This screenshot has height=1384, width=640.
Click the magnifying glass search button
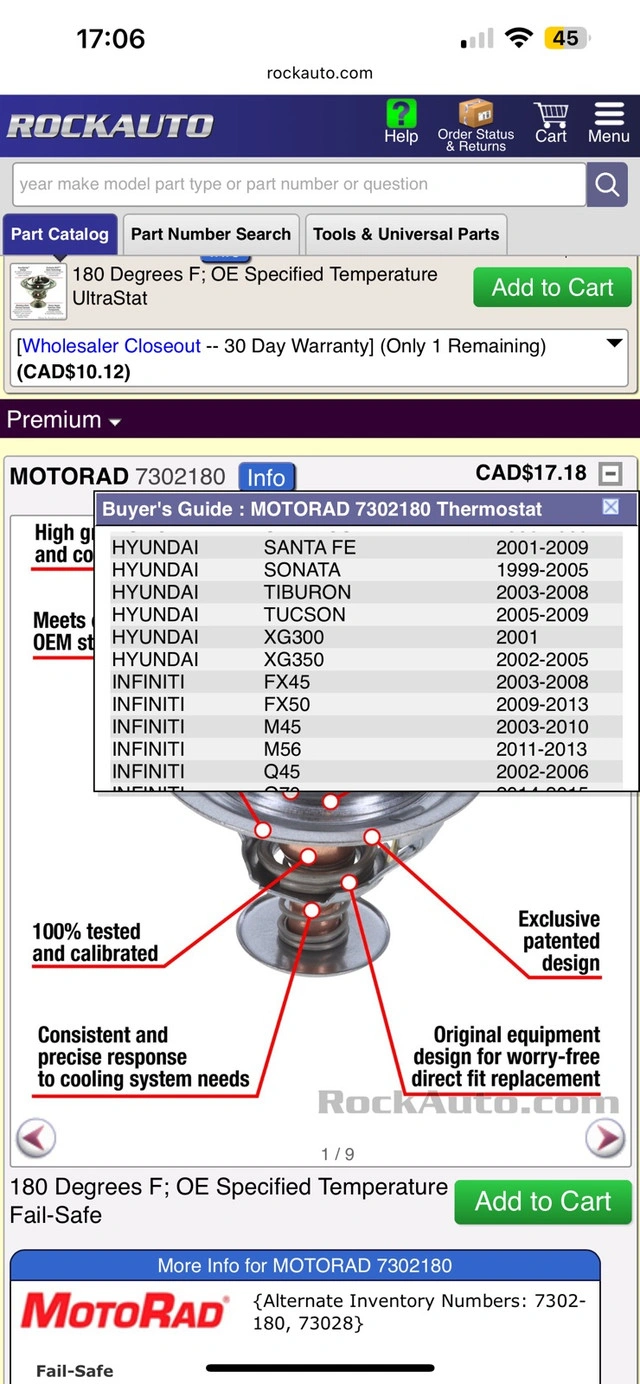[x=607, y=184]
